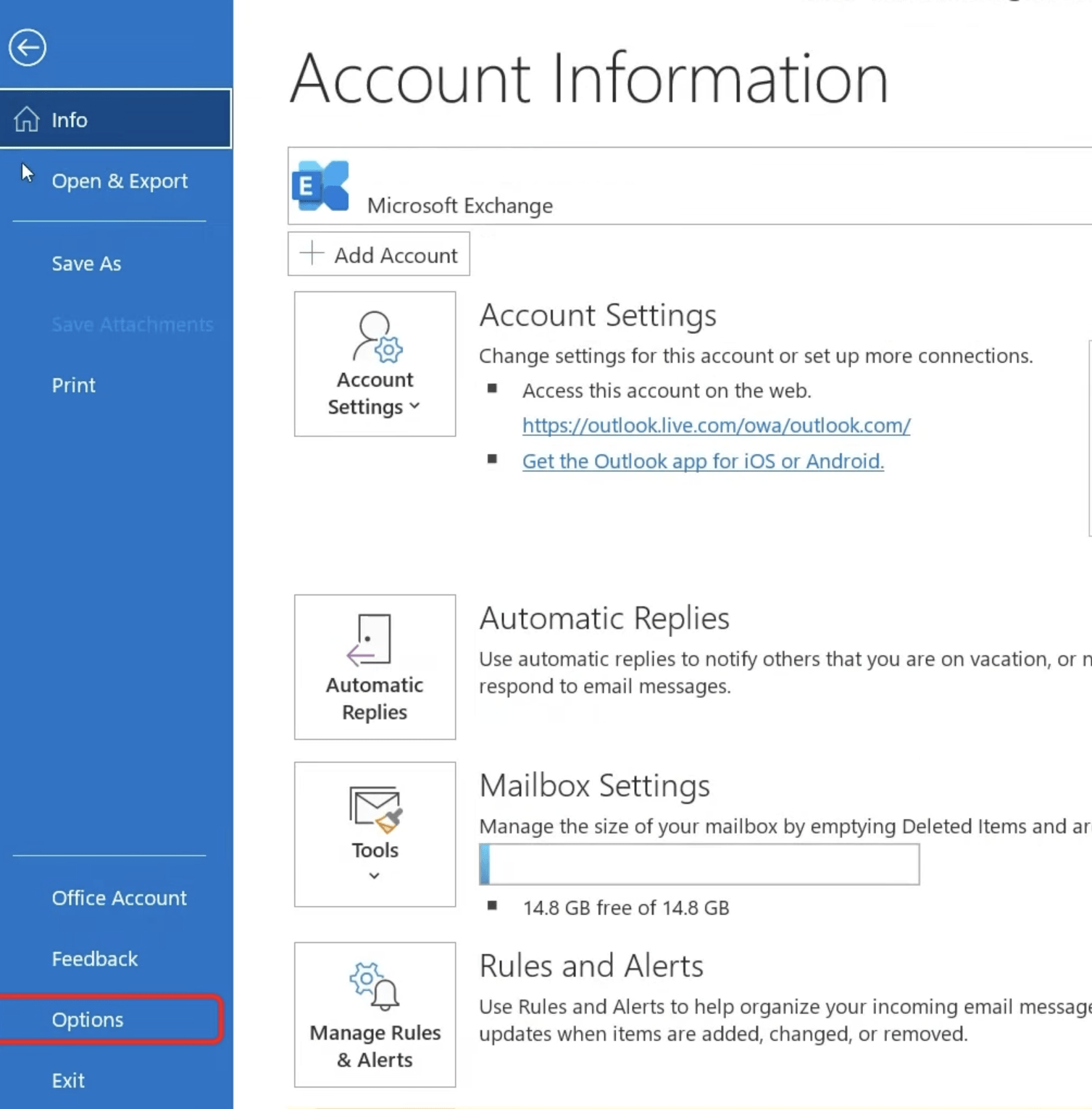This screenshot has width=1092, height=1109.
Task: Click the Automatic Replies section heading
Action: click(x=604, y=619)
